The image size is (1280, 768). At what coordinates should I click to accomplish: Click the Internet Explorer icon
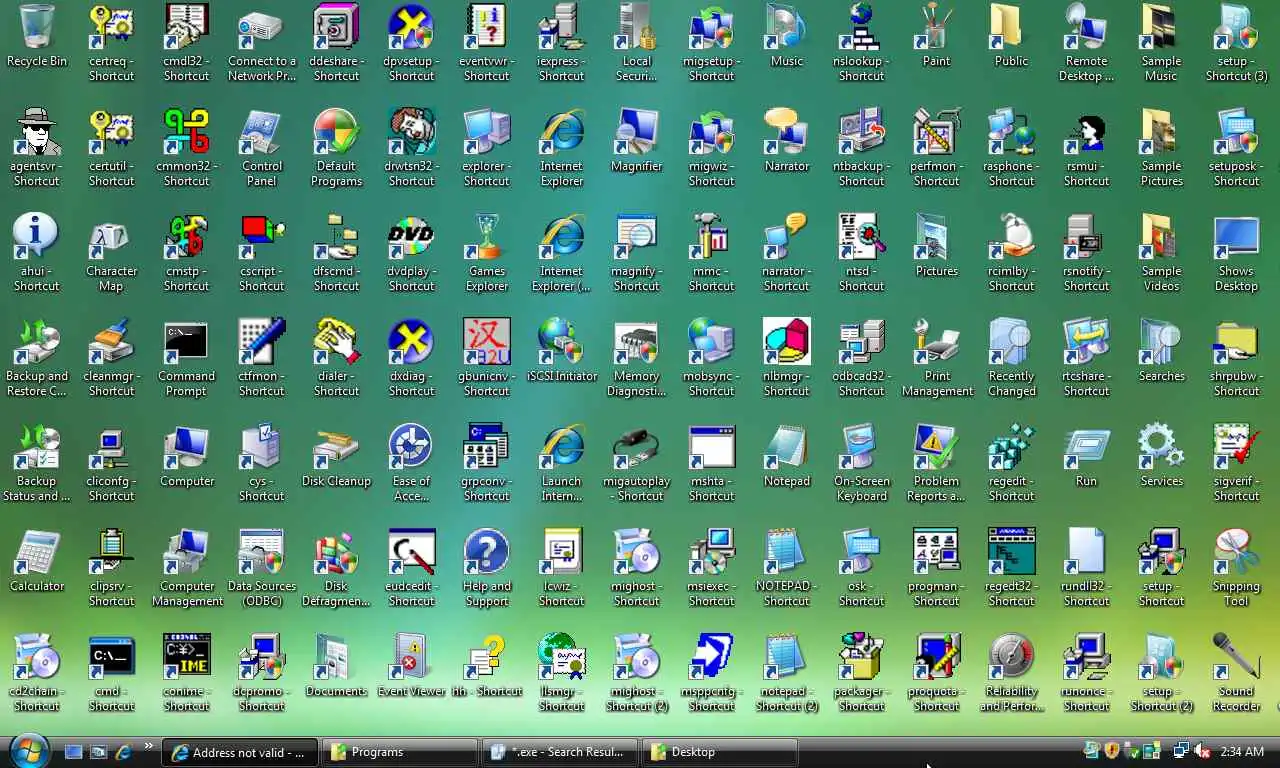pos(562,132)
